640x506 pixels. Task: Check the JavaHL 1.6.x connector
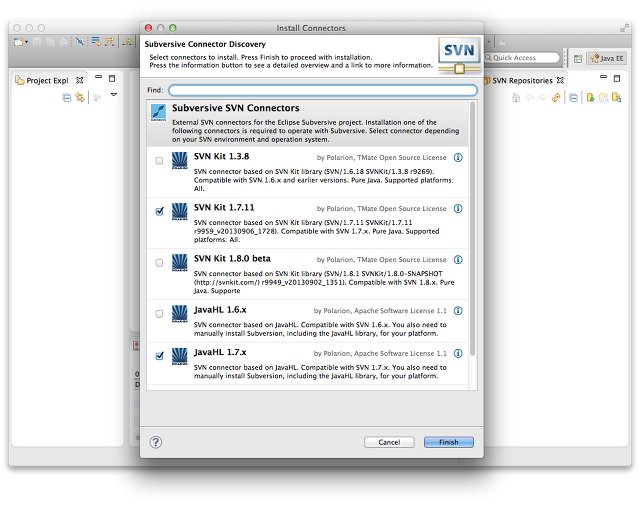(x=160, y=314)
